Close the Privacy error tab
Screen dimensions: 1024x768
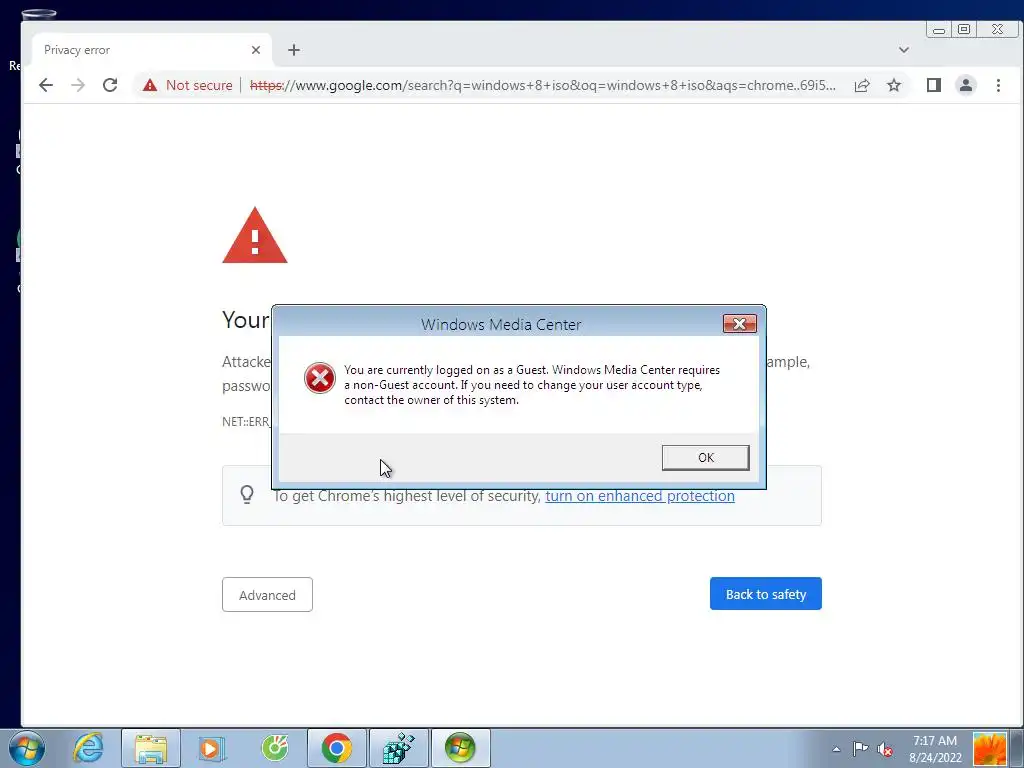coord(256,50)
